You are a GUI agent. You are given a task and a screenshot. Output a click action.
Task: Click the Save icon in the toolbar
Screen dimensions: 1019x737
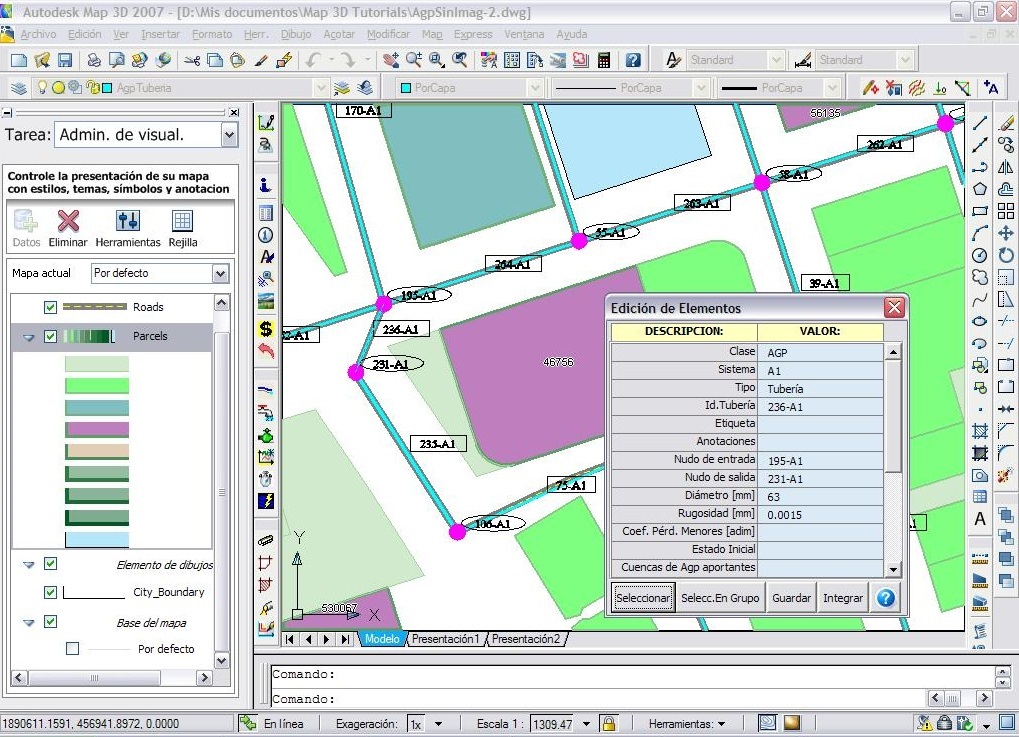pyautogui.click(x=65, y=60)
